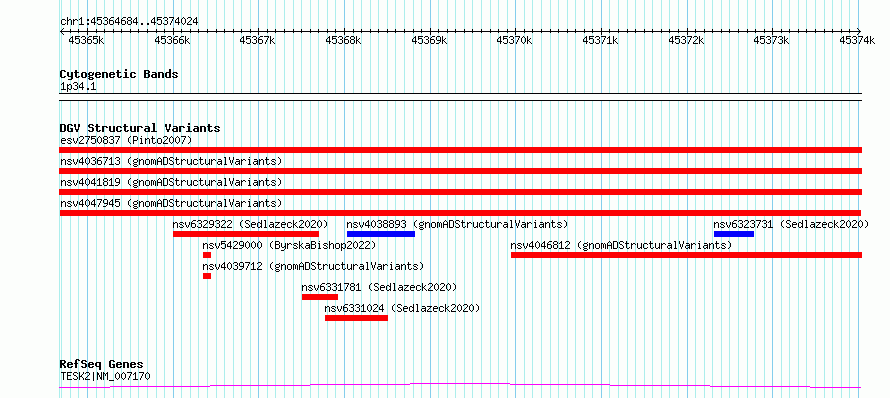This screenshot has width=890, height=398.
Task: Click the 45373k ruler position
Action: click(772, 40)
